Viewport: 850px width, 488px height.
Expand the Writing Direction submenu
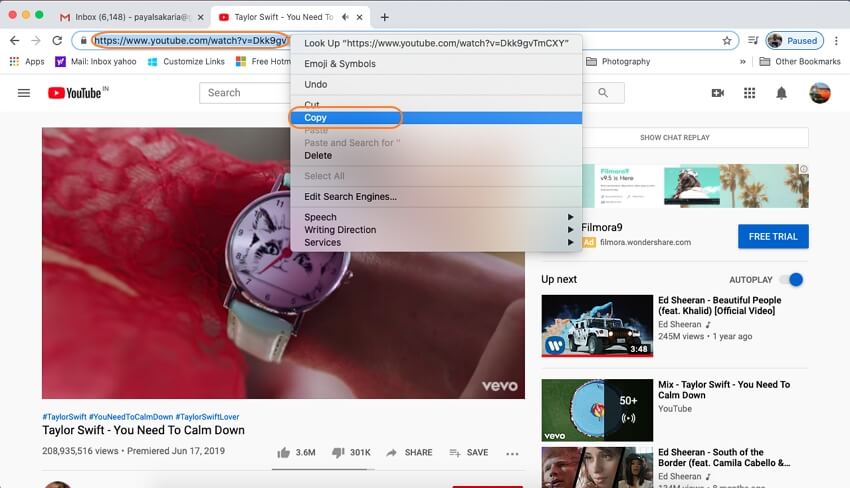436,229
